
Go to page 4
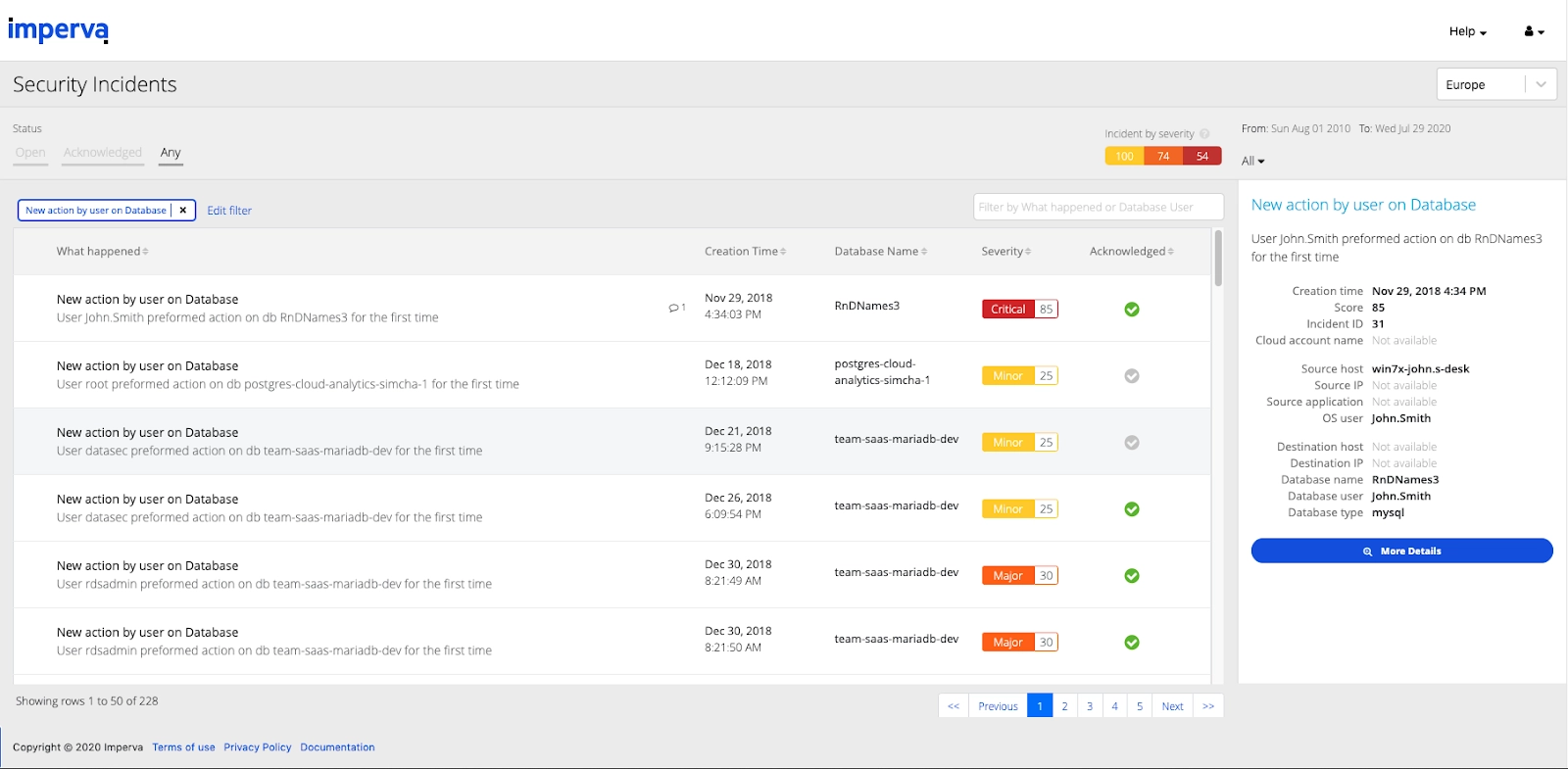pos(1114,706)
